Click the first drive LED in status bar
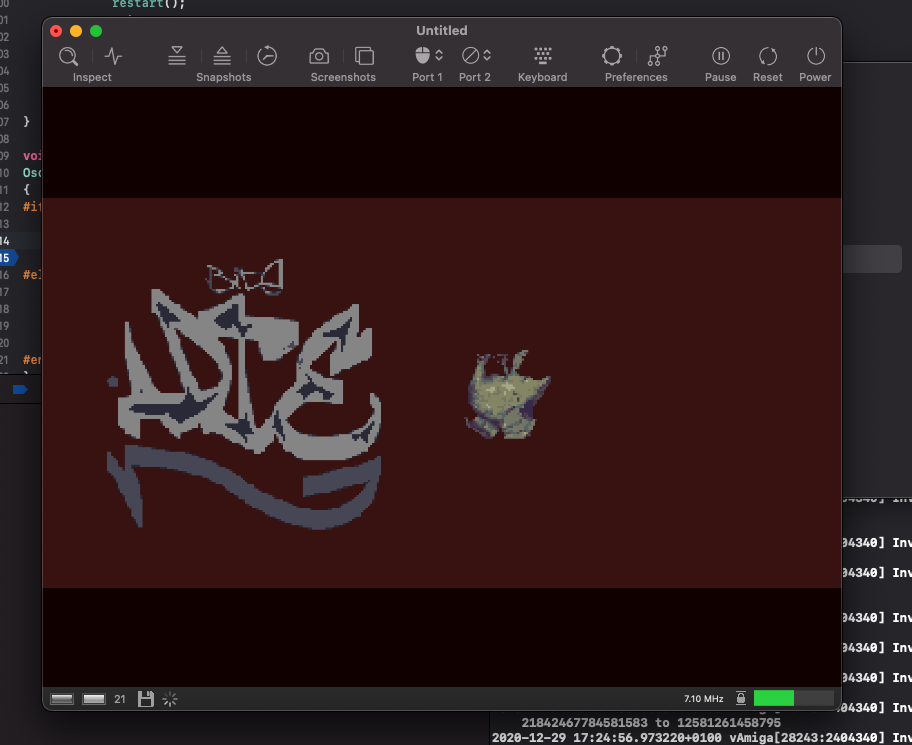912x745 pixels. pos(62,699)
